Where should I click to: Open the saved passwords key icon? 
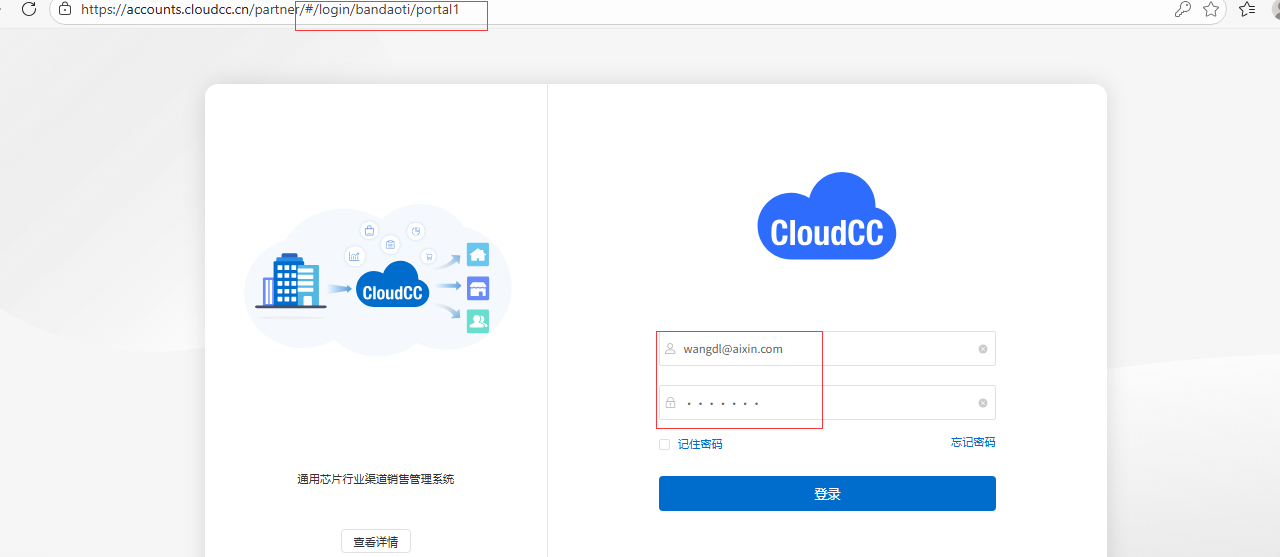[x=1182, y=9]
